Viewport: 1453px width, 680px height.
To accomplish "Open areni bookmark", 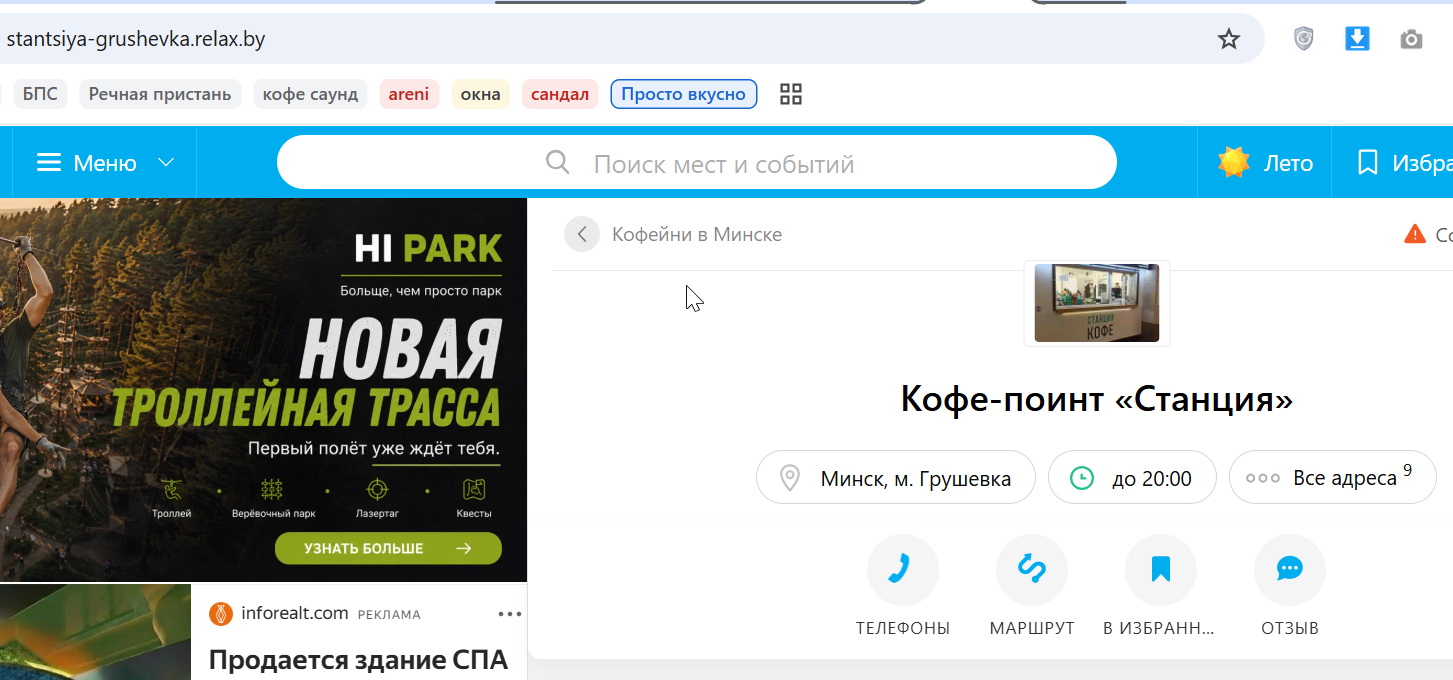I will pos(409,94).
